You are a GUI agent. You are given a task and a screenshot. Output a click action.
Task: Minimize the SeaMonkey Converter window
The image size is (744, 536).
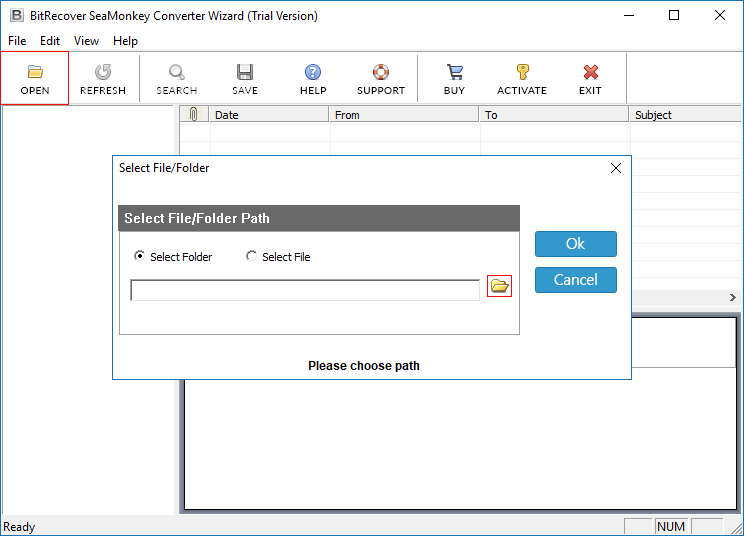click(x=629, y=15)
